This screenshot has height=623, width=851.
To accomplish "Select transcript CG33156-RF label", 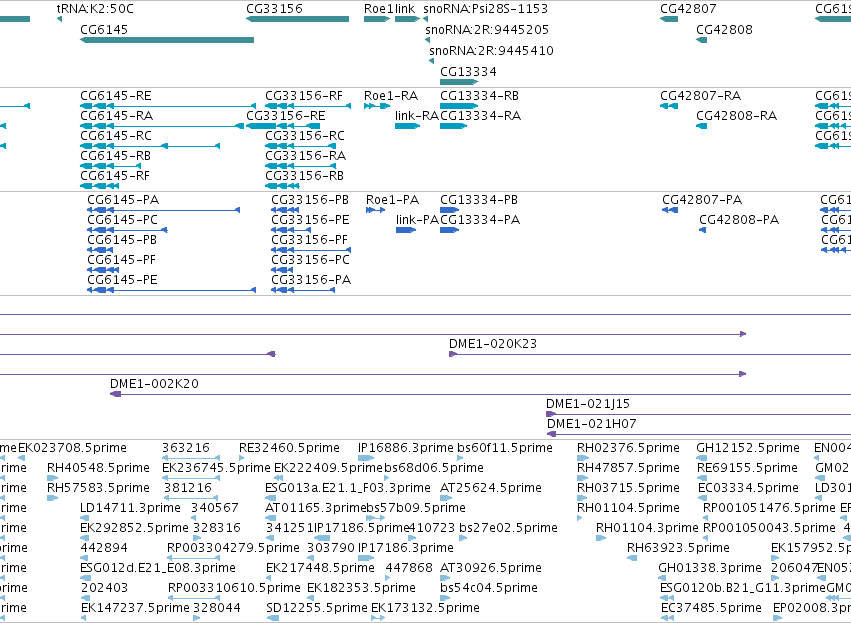I will coord(304,96).
